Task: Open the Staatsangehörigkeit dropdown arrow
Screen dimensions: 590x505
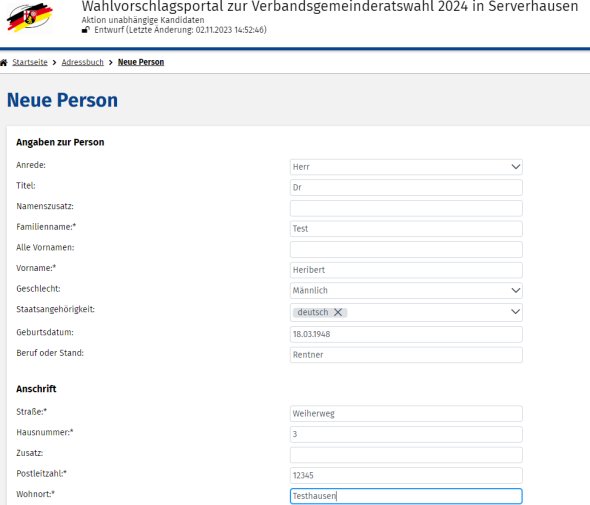Action: (x=515, y=312)
